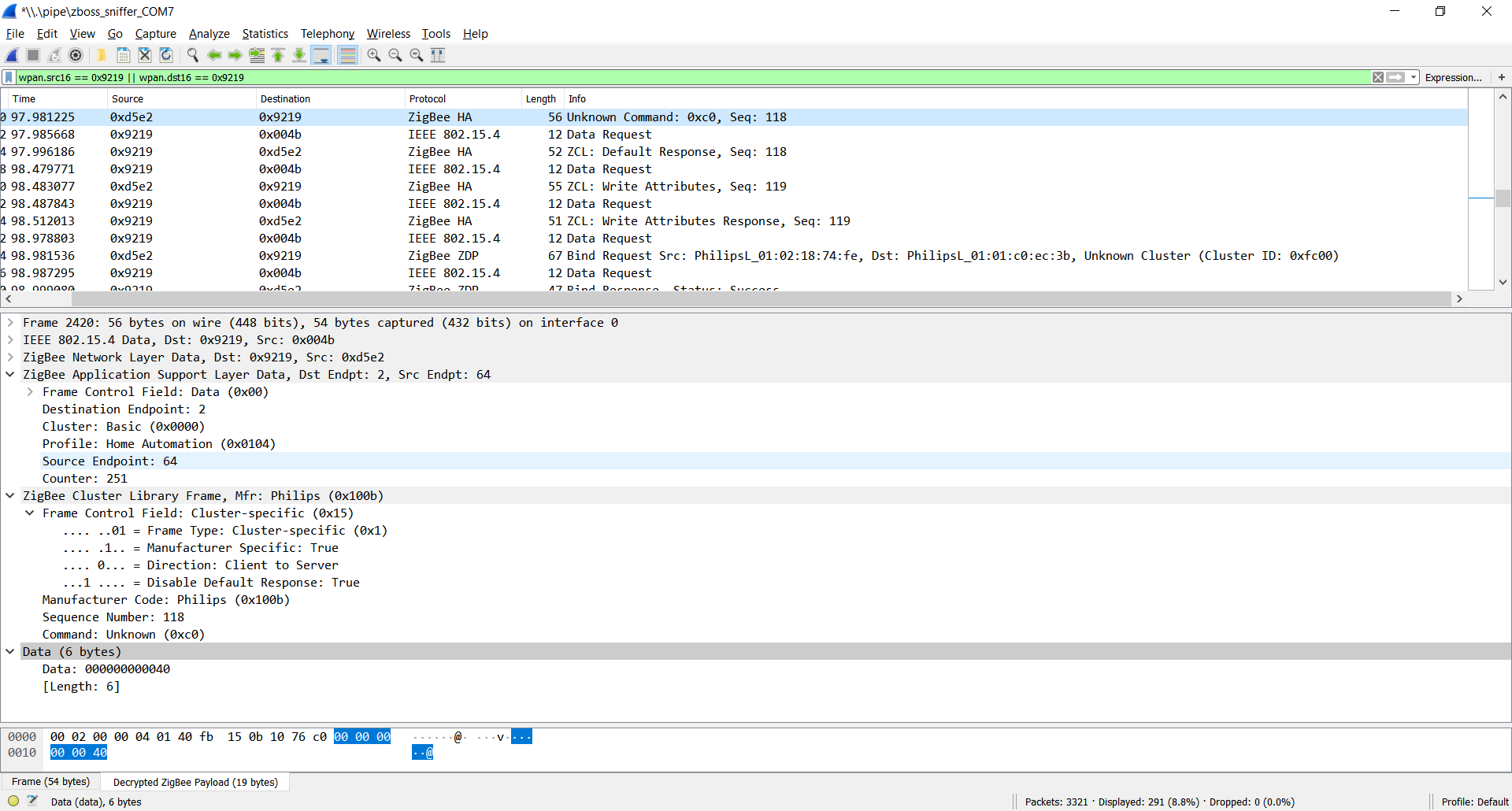This screenshot has height=811, width=1512.
Task: Save this capture file
Action: tap(123, 55)
